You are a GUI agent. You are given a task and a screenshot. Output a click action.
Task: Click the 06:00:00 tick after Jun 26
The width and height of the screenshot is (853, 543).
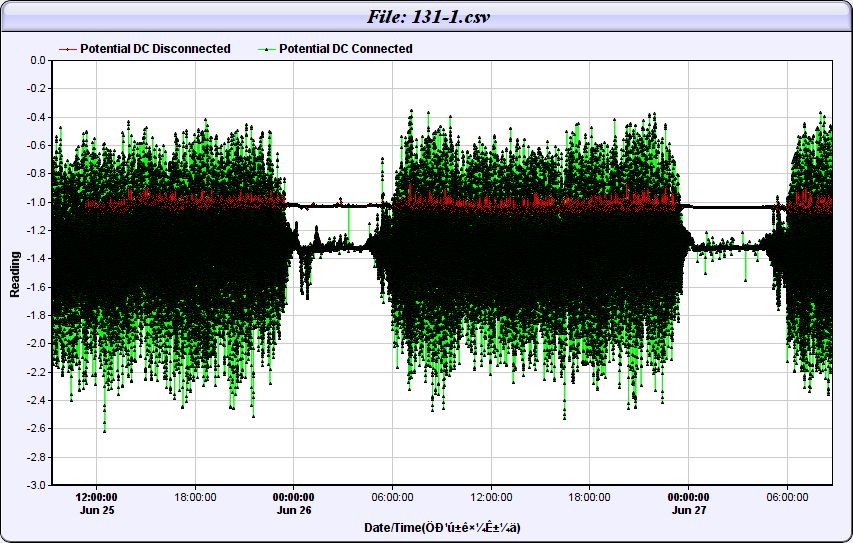393,496
